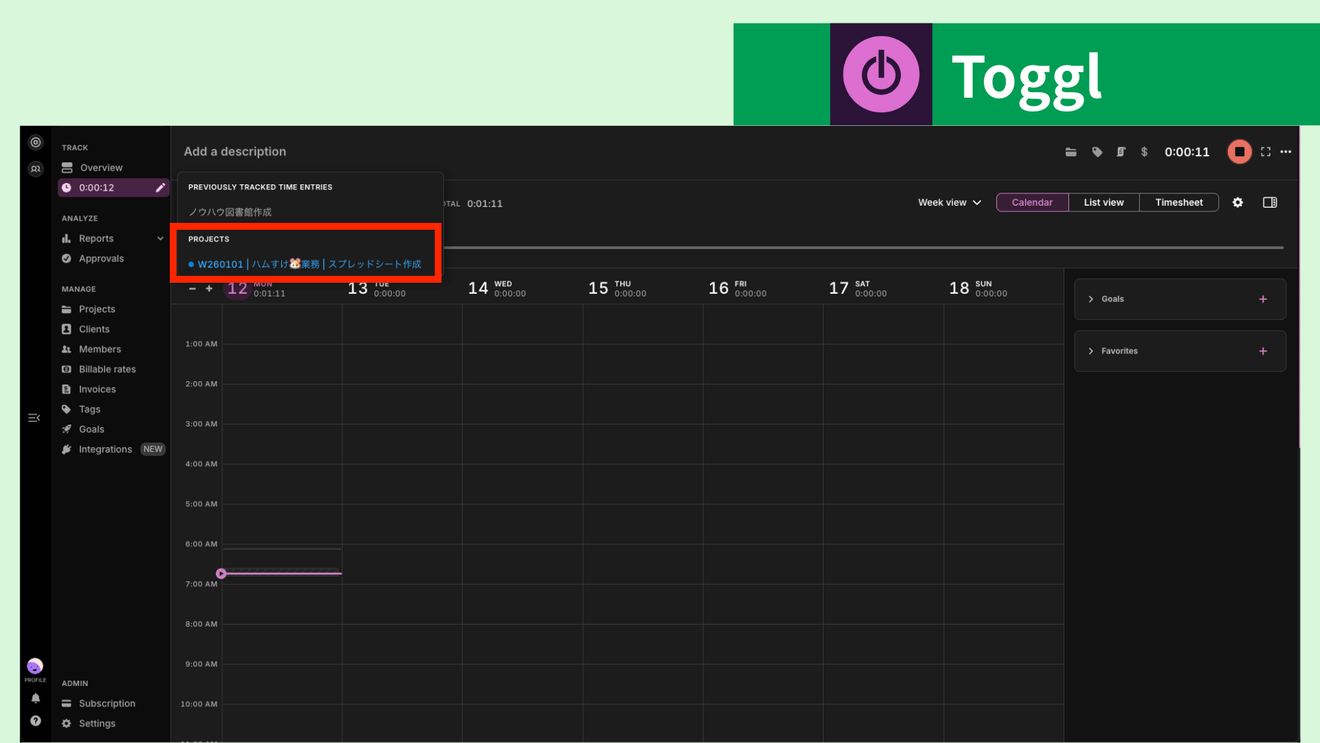Expand the Reports submenu chevron
1320x743 pixels.
tap(160, 239)
